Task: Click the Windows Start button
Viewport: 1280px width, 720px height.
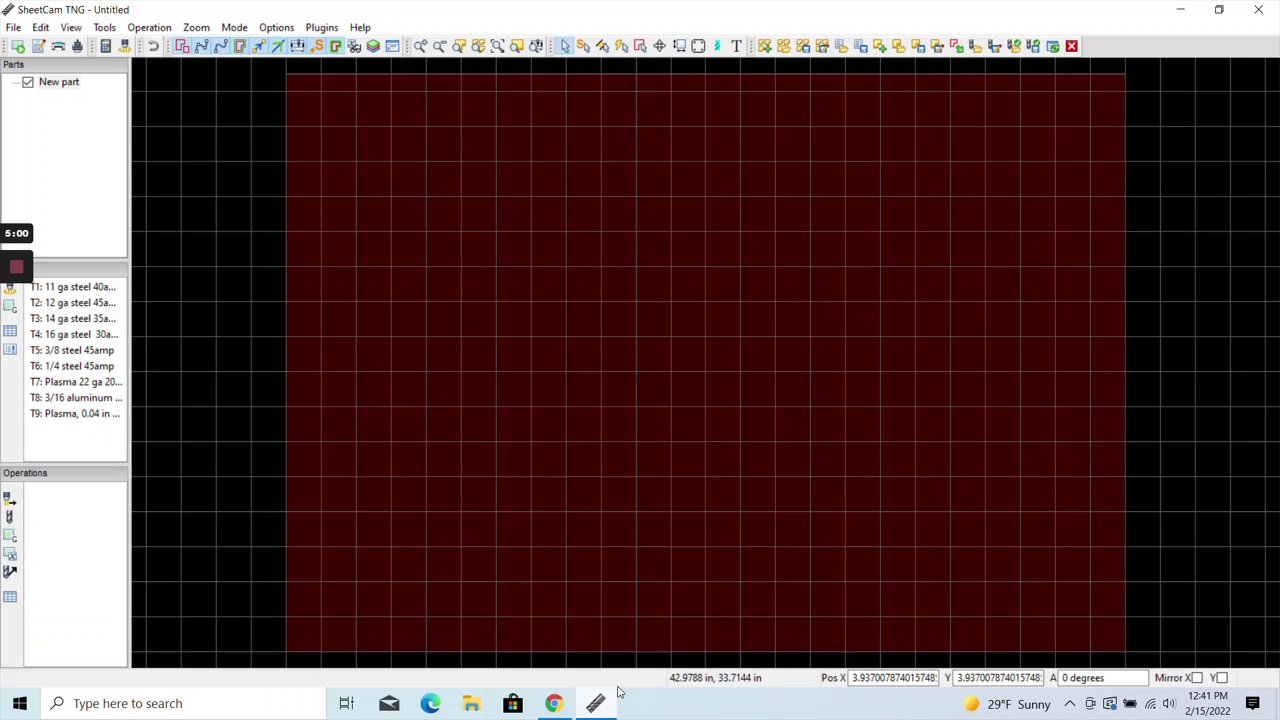Action: pos(20,703)
